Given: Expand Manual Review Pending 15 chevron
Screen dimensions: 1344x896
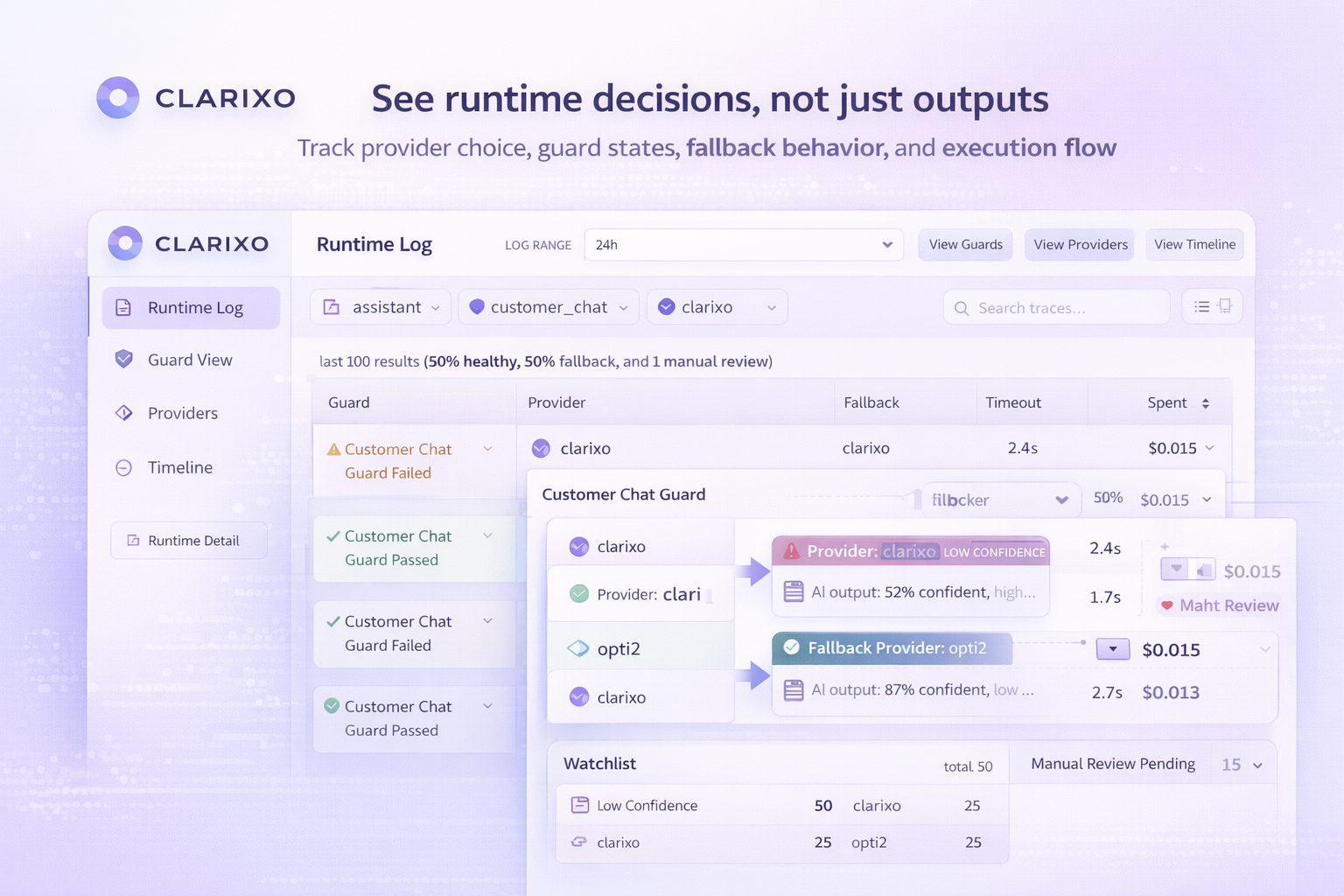Looking at the screenshot, I should point(1258,766).
